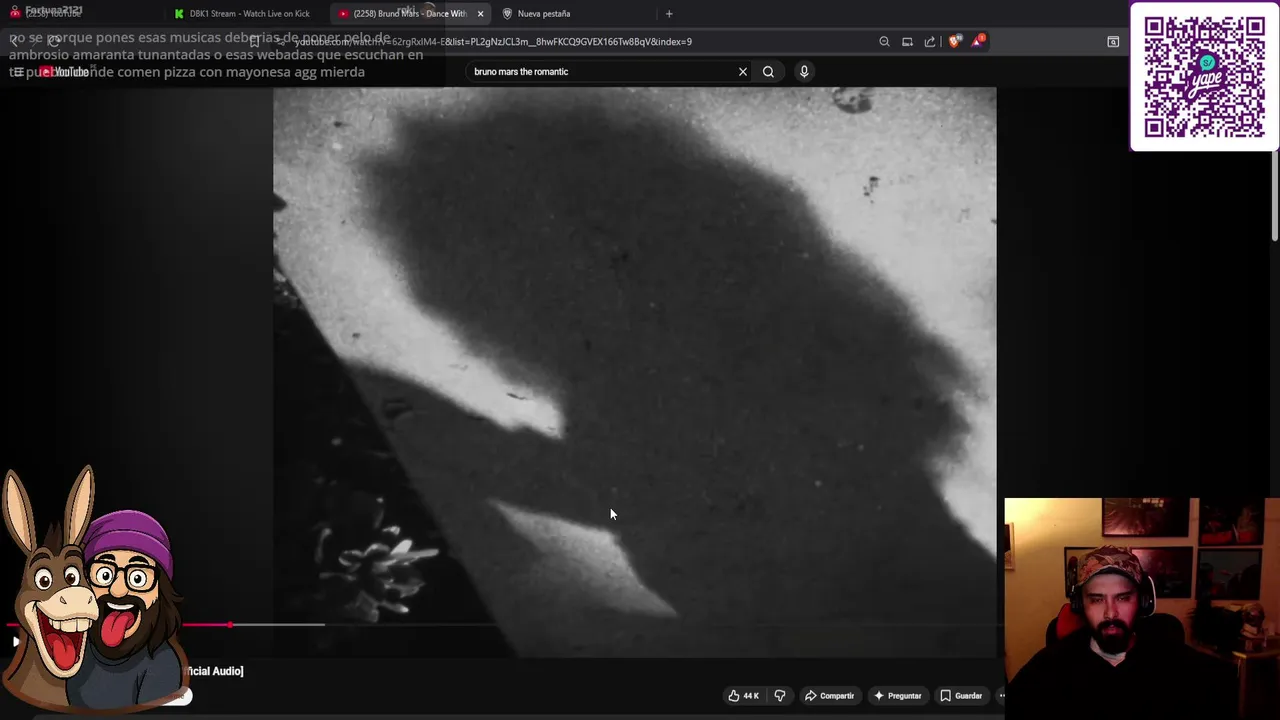Click the video progress scrubber dot

[230, 625]
